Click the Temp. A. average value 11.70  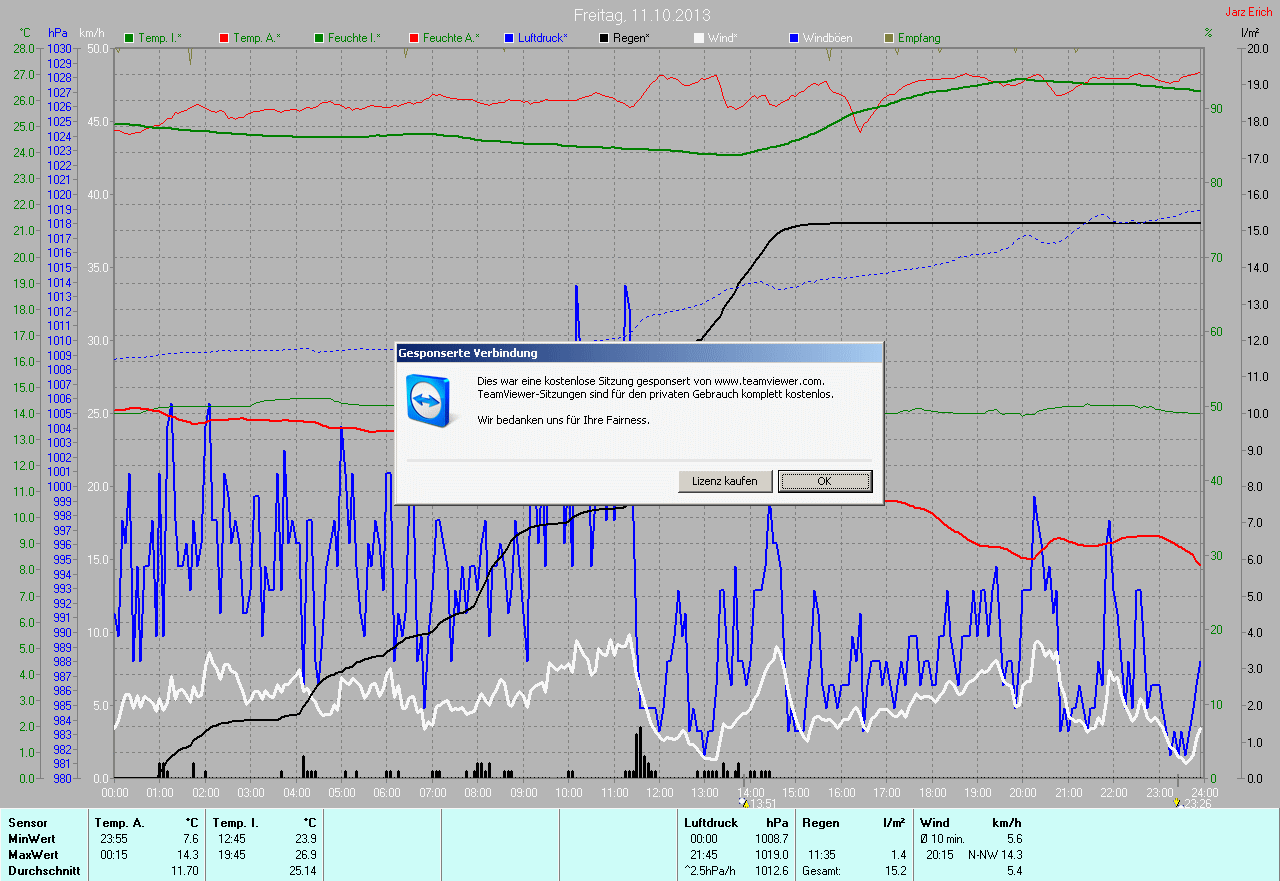pyautogui.click(x=186, y=871)
